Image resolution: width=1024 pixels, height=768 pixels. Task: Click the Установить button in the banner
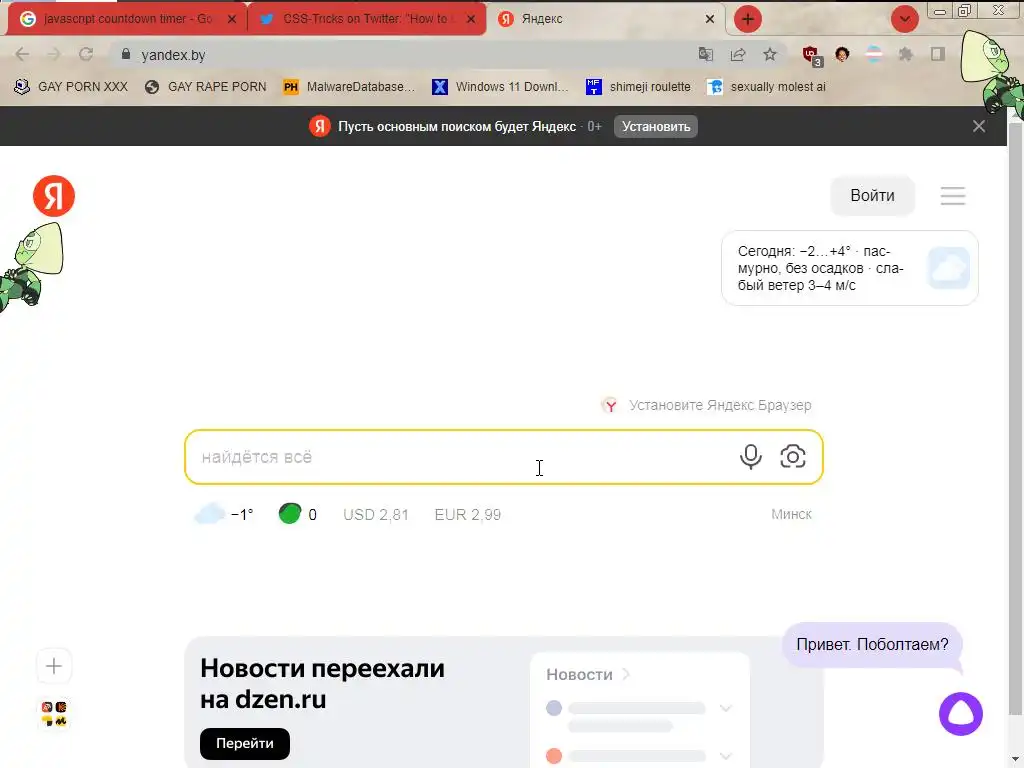click(656, 127)
